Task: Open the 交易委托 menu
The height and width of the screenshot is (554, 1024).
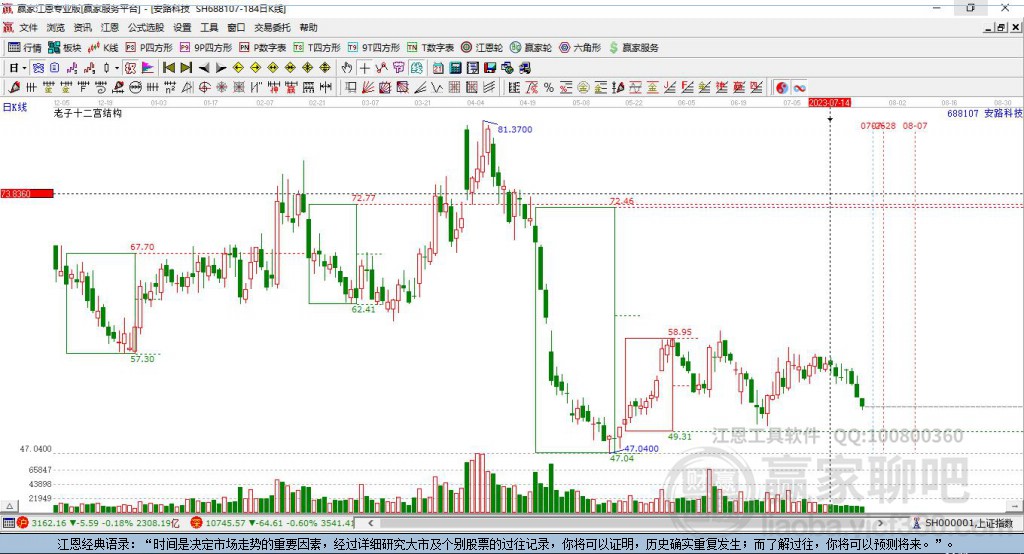Action: pos(272,27)
